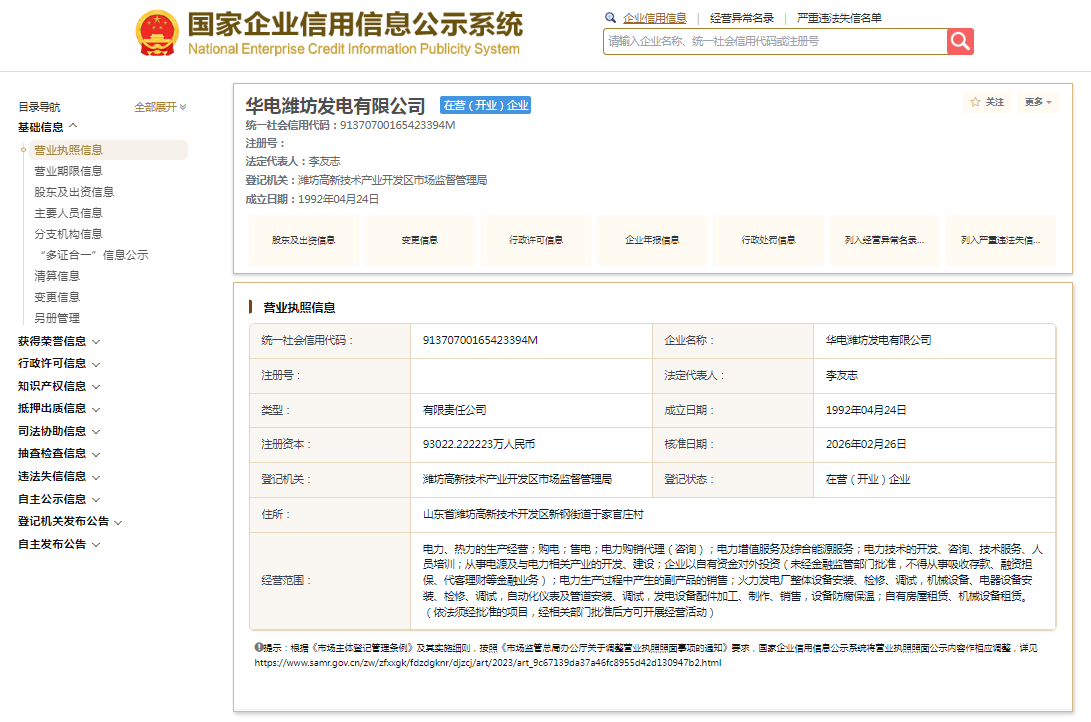Expand the 司法协助信息 section
Viewport: 1091px width, 722px height.
(59, 431)
